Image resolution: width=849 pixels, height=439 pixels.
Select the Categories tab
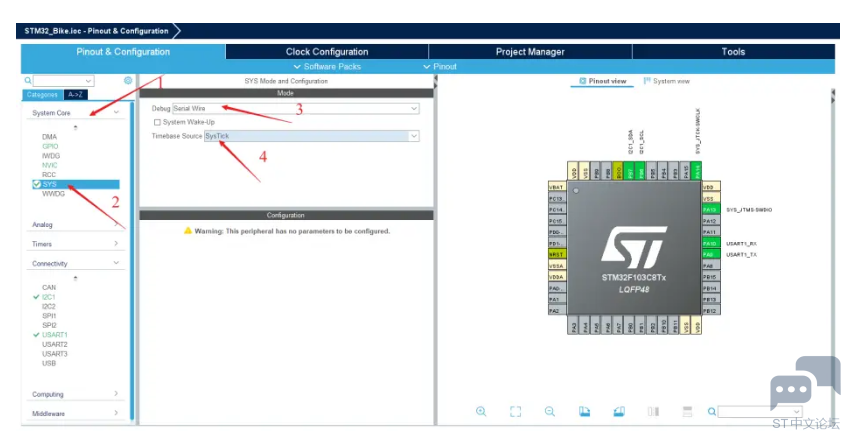(x=42, y=95)
